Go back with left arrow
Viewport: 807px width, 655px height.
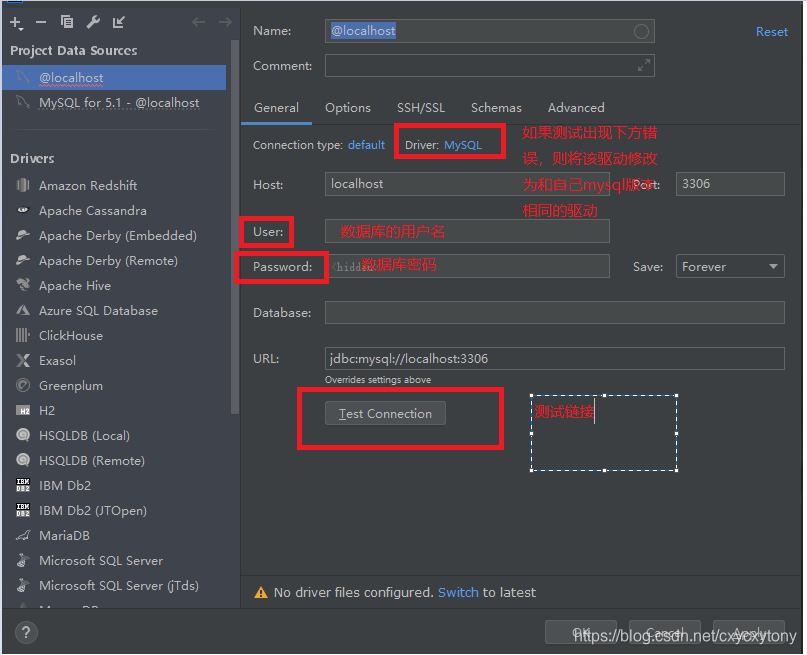click(199, 22)
